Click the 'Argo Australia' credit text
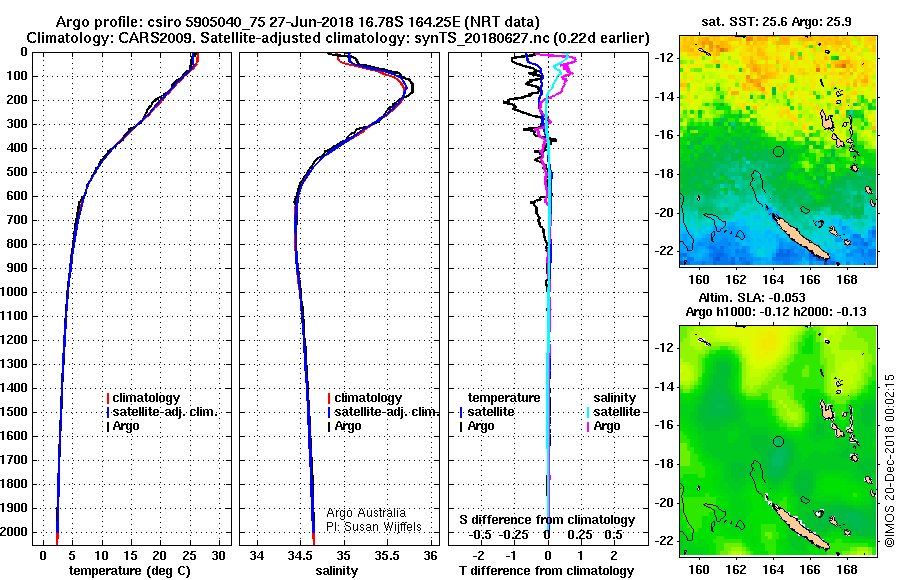The width and height of the screenshot is (900, 580). [x=366, y=512]
